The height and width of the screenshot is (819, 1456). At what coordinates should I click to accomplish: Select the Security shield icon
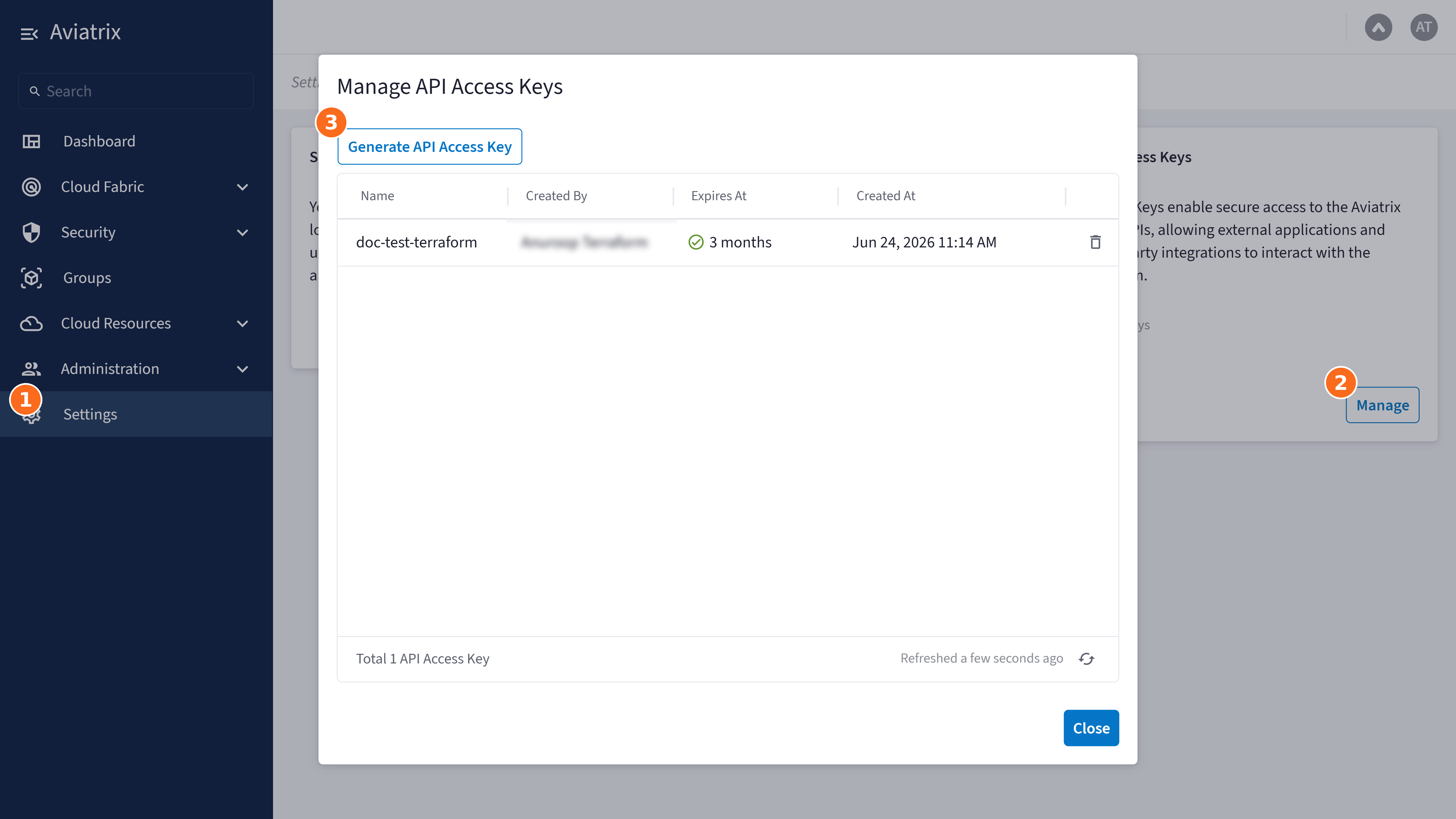pyautogui.click(x=31, y=232)
